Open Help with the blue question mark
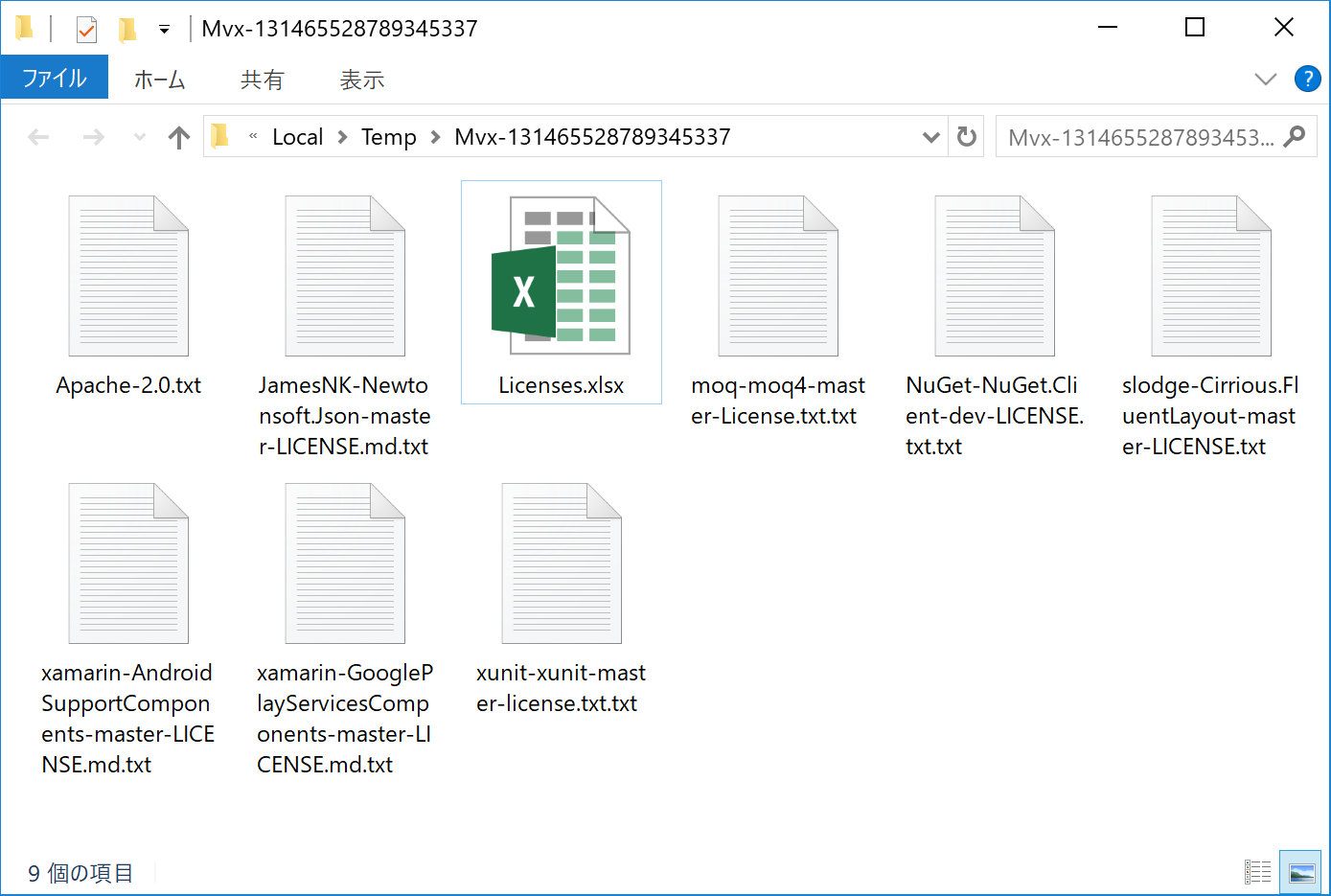 (x=1307, y=79)
